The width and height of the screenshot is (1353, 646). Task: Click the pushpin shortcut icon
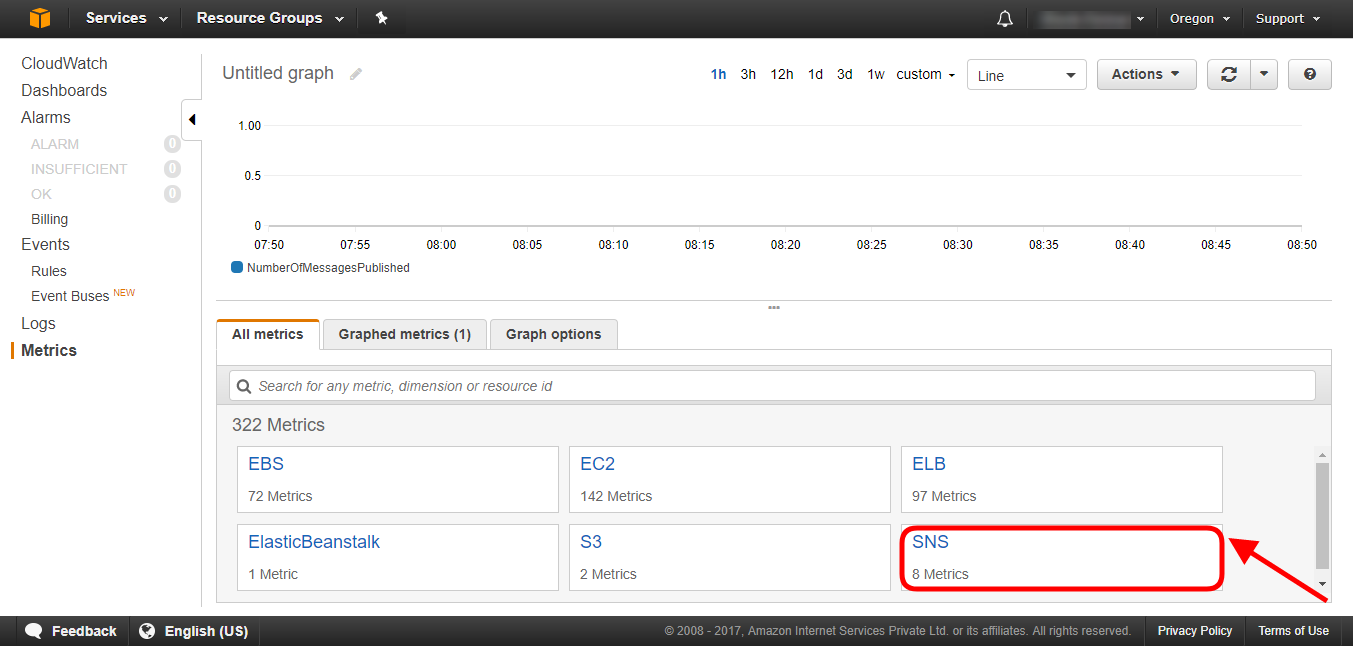point(381,18)
